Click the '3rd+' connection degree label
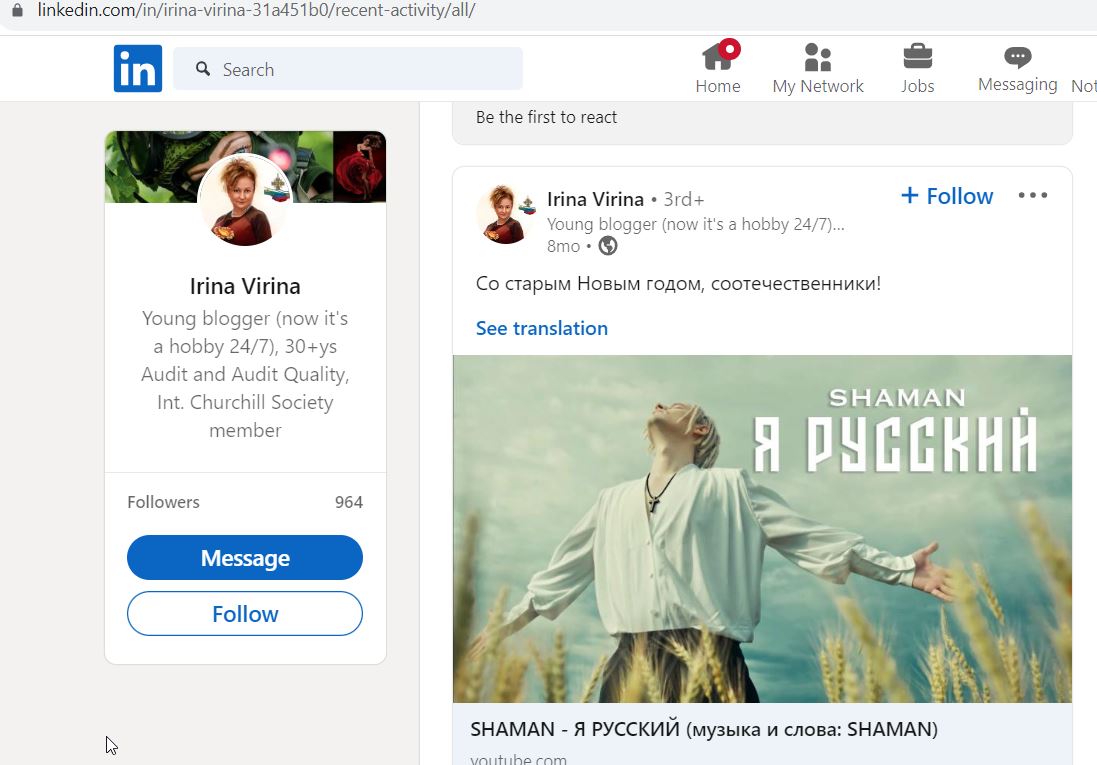1097x765 pixels. (684, 199)
